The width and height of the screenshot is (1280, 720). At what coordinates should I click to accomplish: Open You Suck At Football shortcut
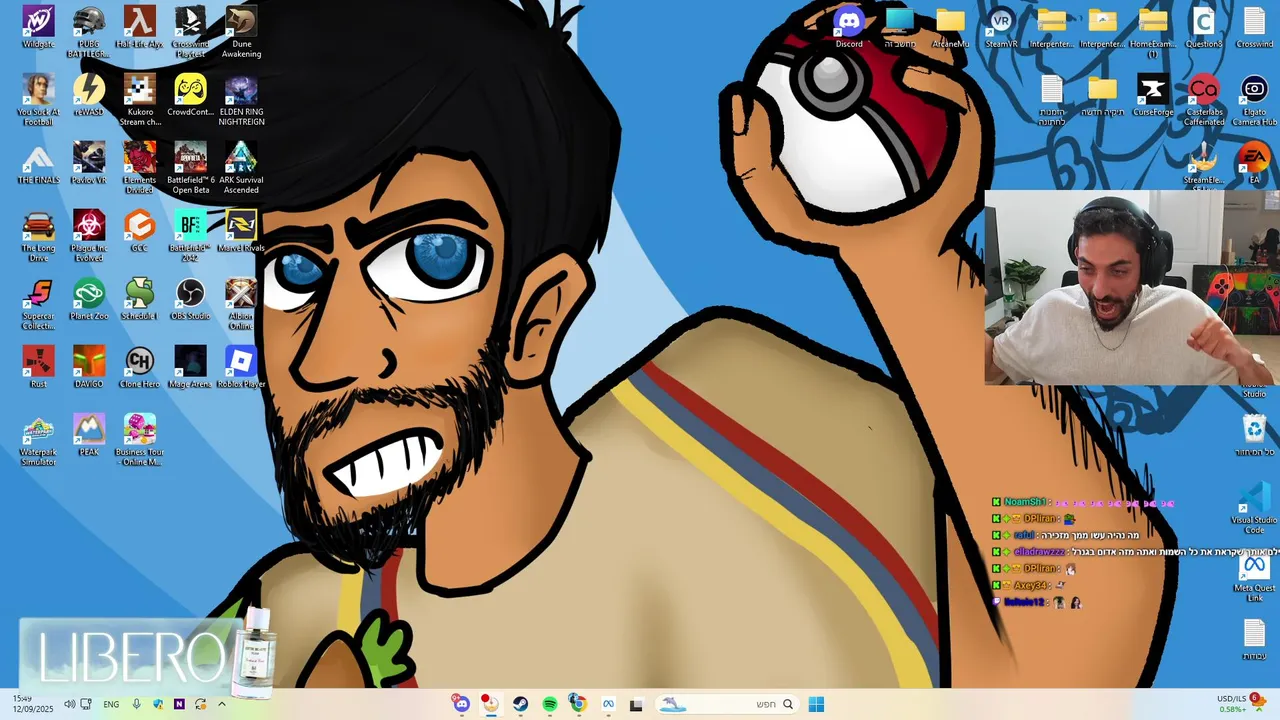pos(38,99)
